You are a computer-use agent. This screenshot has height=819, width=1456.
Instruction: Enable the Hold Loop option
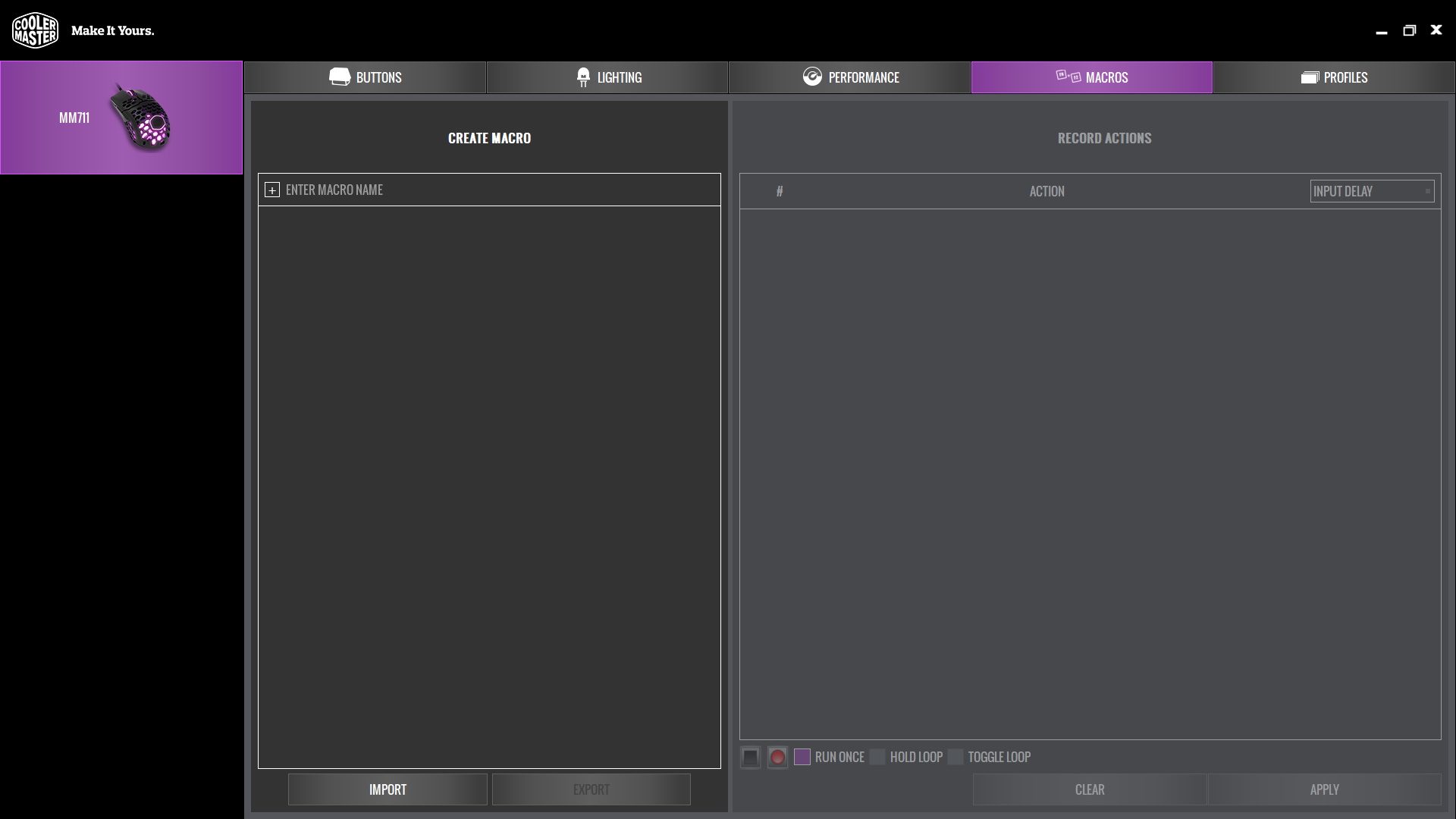877,757
